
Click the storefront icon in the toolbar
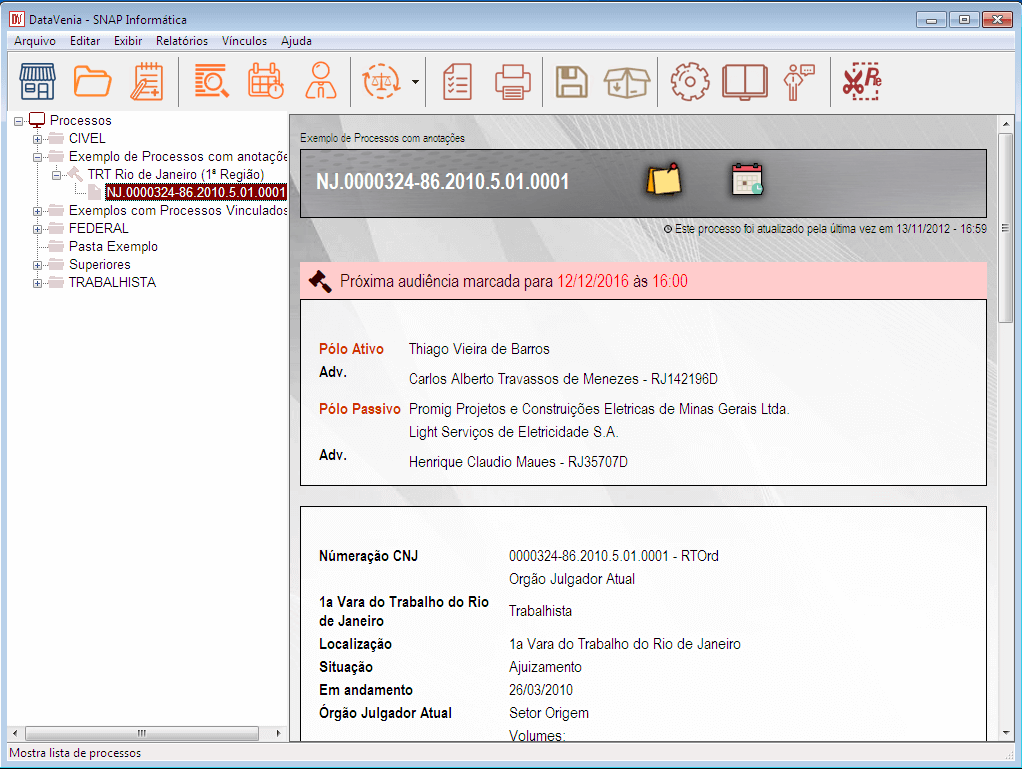click(x=38, y=82)
